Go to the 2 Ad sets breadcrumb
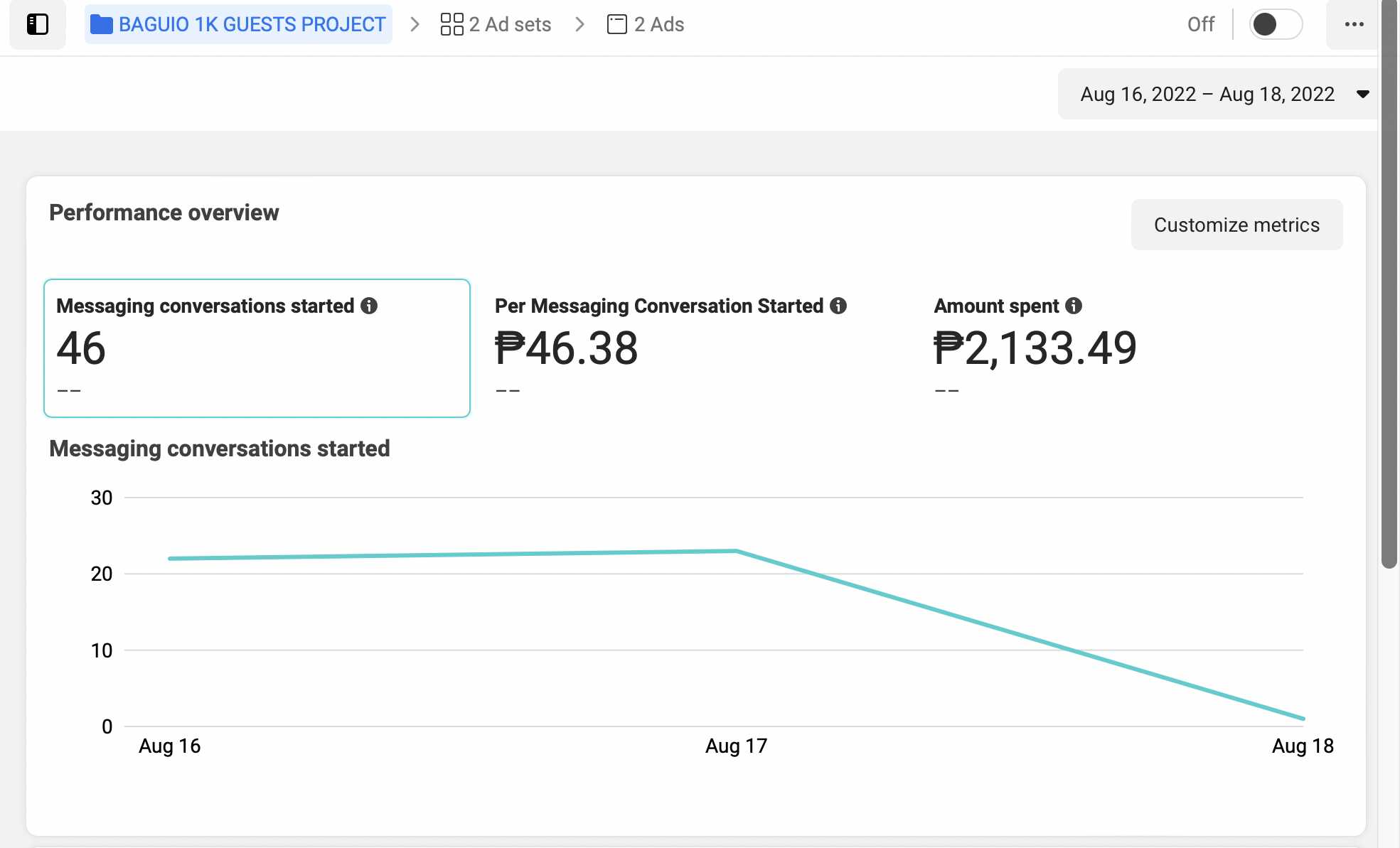The width and height of the screenshot is (1400, 848). (509, 24)
